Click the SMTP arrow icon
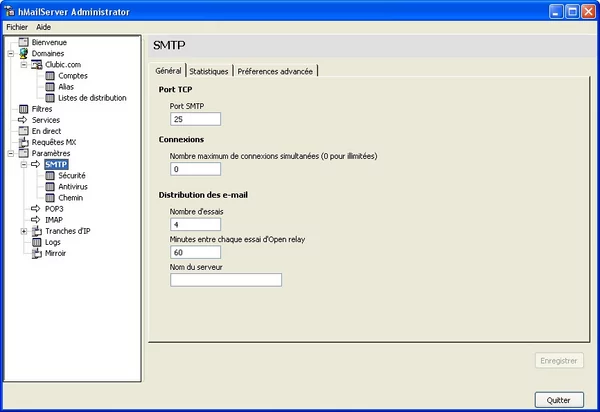600x412 pixels. [x=36, y=164]
